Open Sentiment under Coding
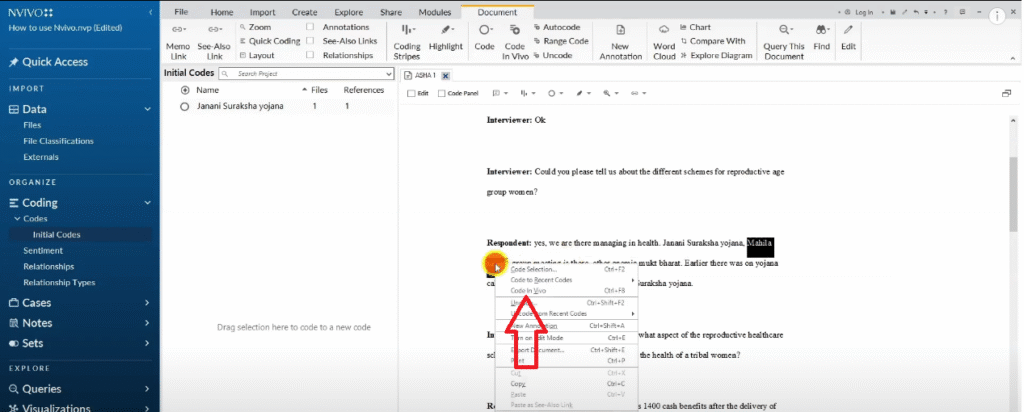 click(x=43, y=251)
